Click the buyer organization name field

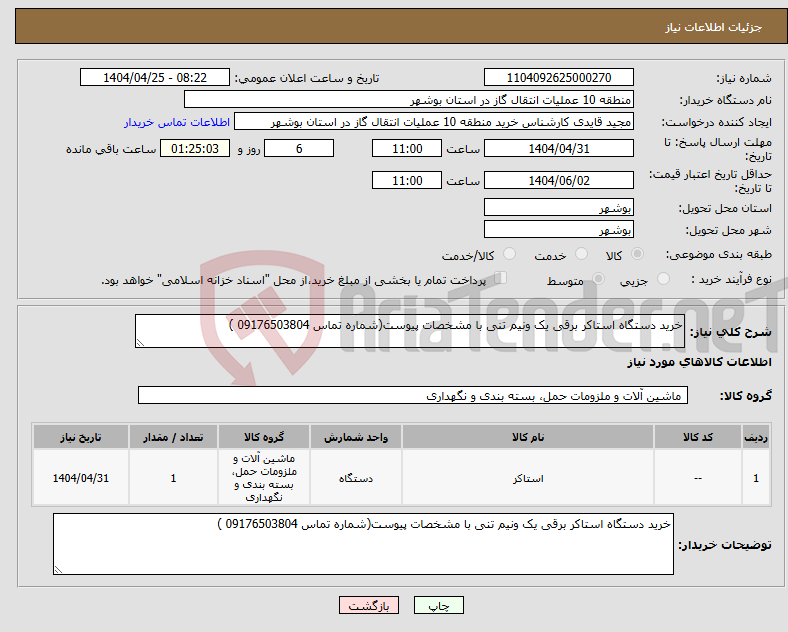pyautogui.click(x=409, y=99)
